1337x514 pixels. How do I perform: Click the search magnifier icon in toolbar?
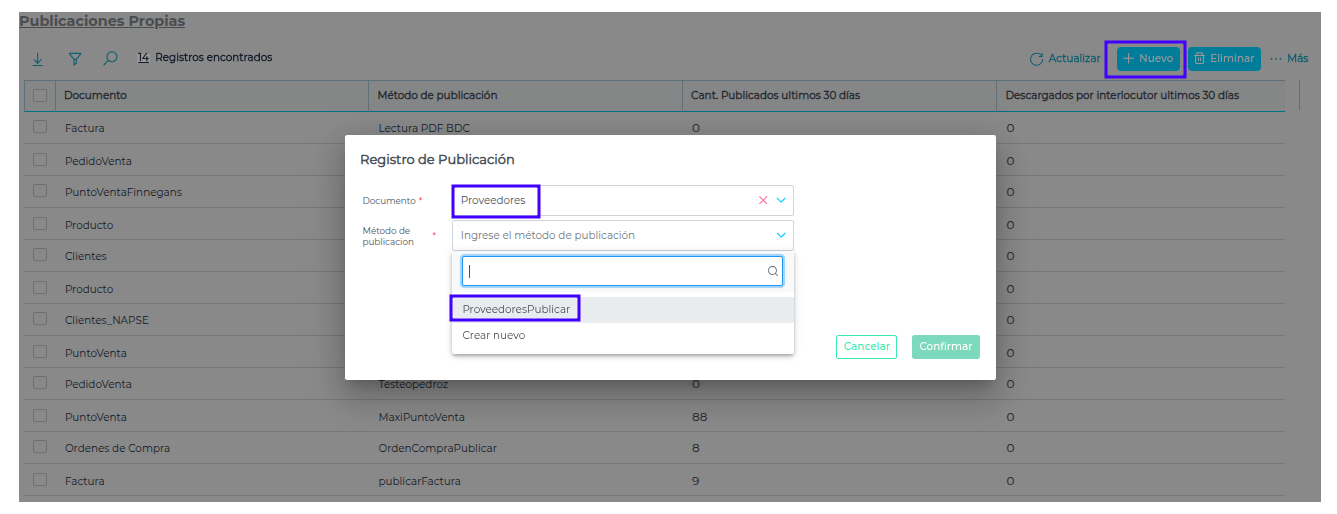[110, 59]
